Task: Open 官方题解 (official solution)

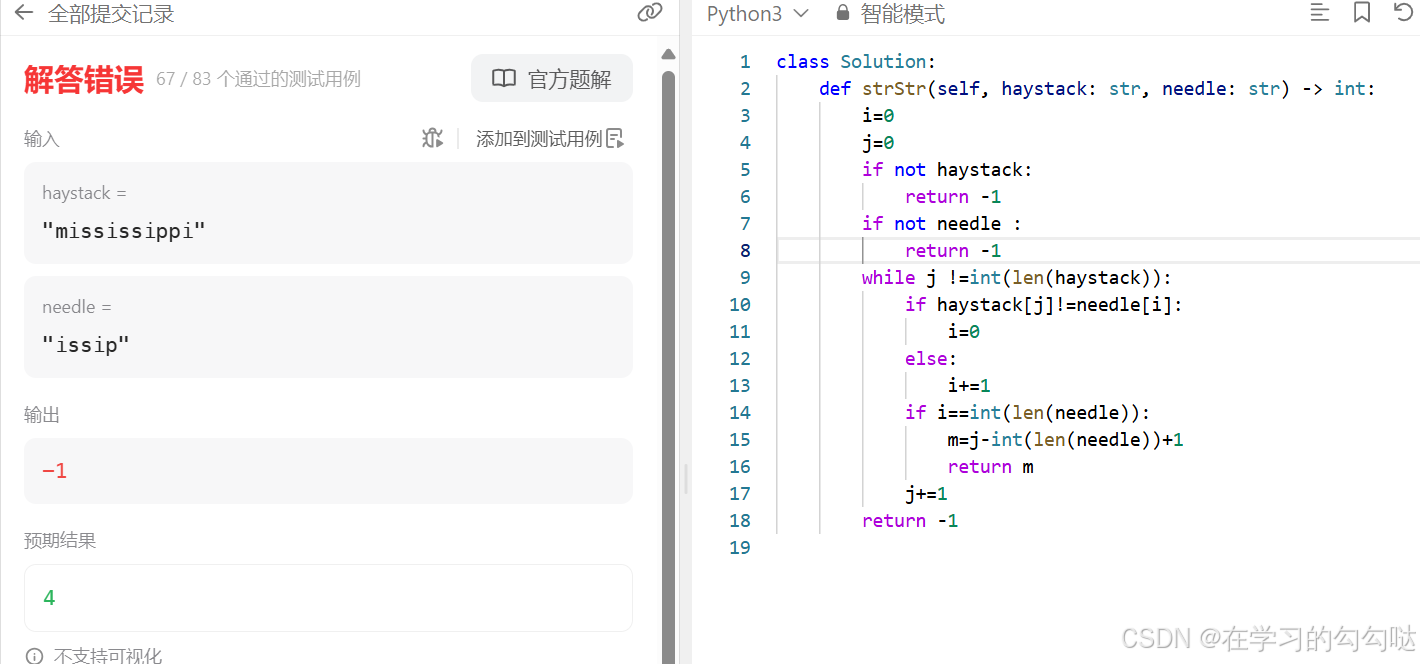Action: (551, 78)
